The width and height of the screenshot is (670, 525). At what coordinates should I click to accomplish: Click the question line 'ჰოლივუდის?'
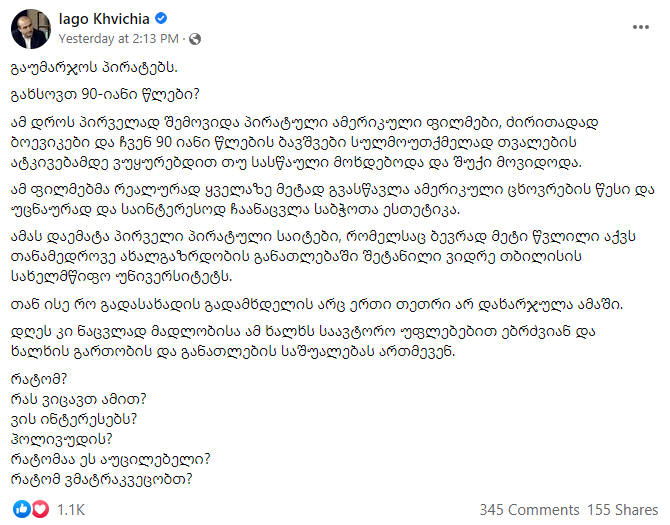click(62, 439)
